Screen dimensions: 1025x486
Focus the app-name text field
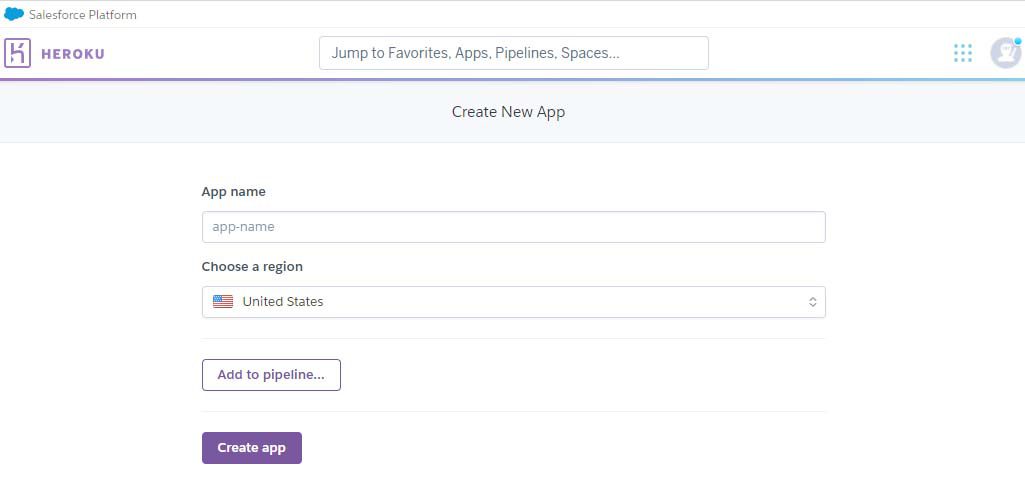[x=513, y=227]
